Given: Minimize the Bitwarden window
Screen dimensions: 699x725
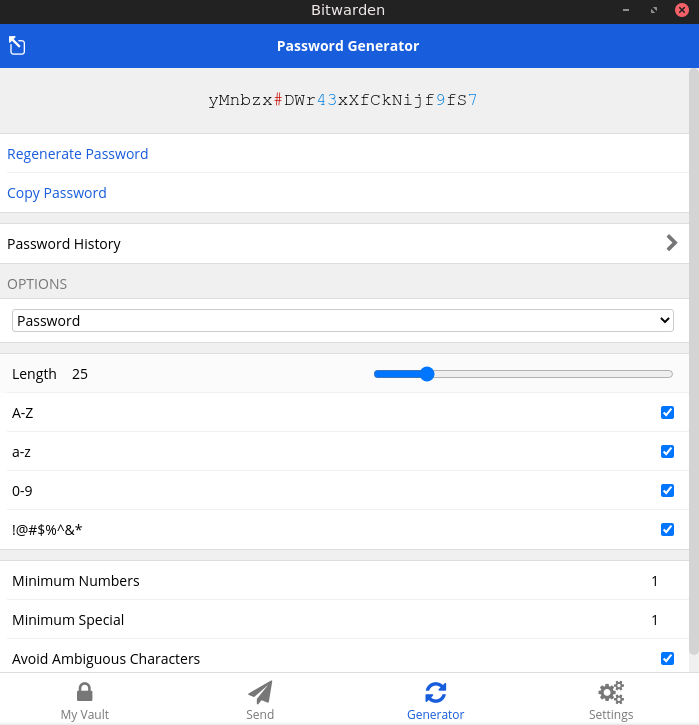Looking at the screenshot, I should [626, 10].
